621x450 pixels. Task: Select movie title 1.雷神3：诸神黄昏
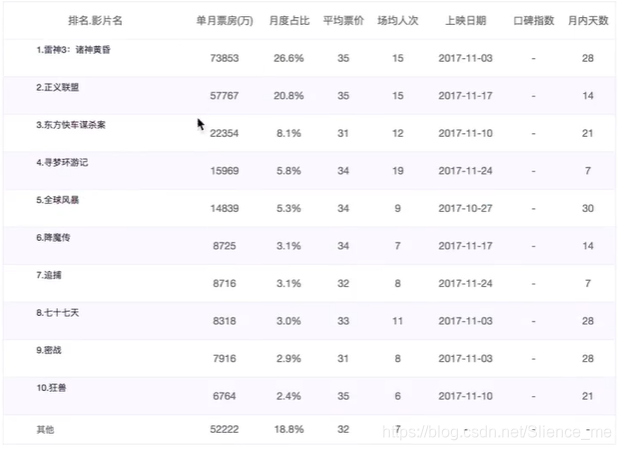[x=73, y=50]
